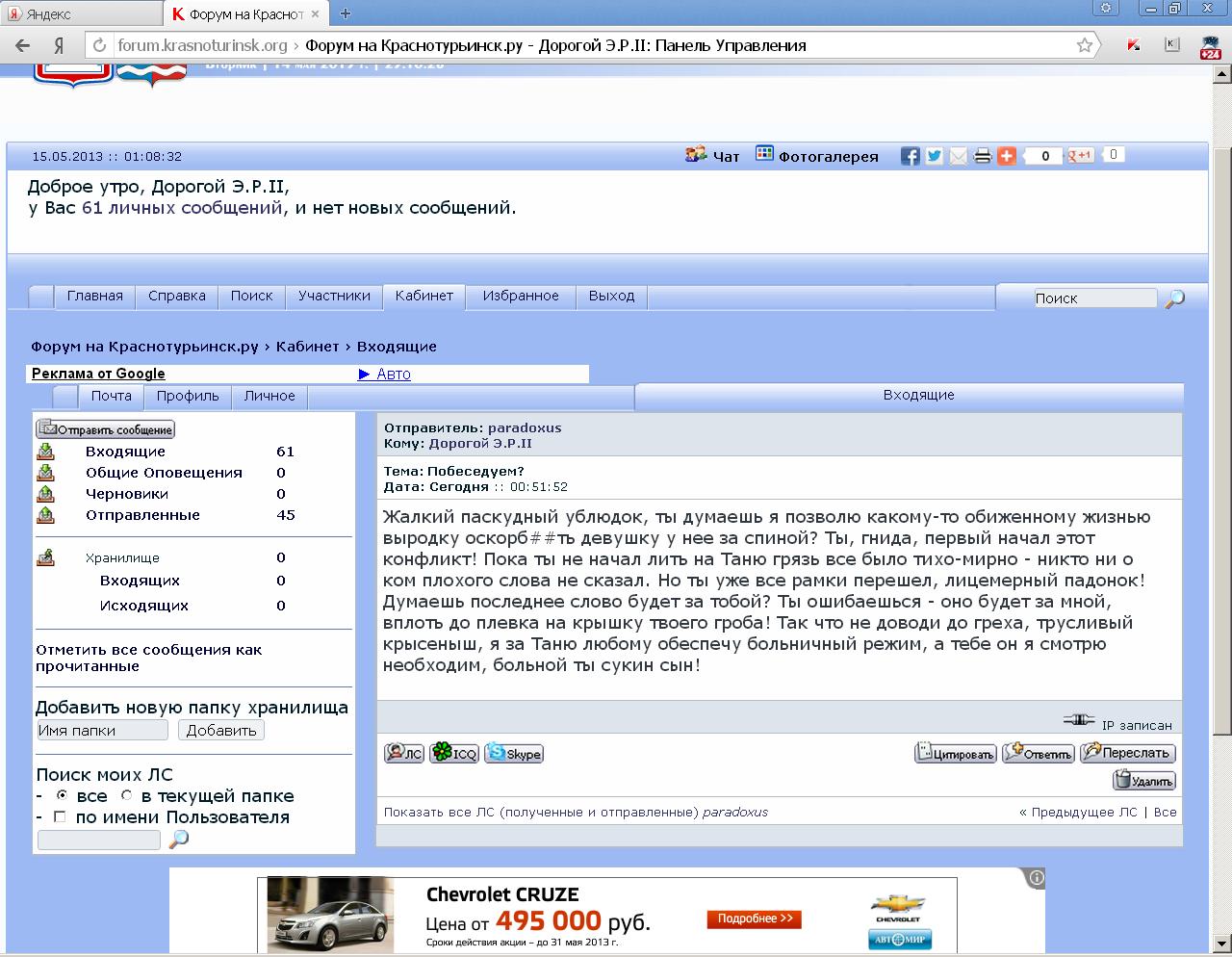
Task: Open the Поиск menu item
Action: [251, 297]
